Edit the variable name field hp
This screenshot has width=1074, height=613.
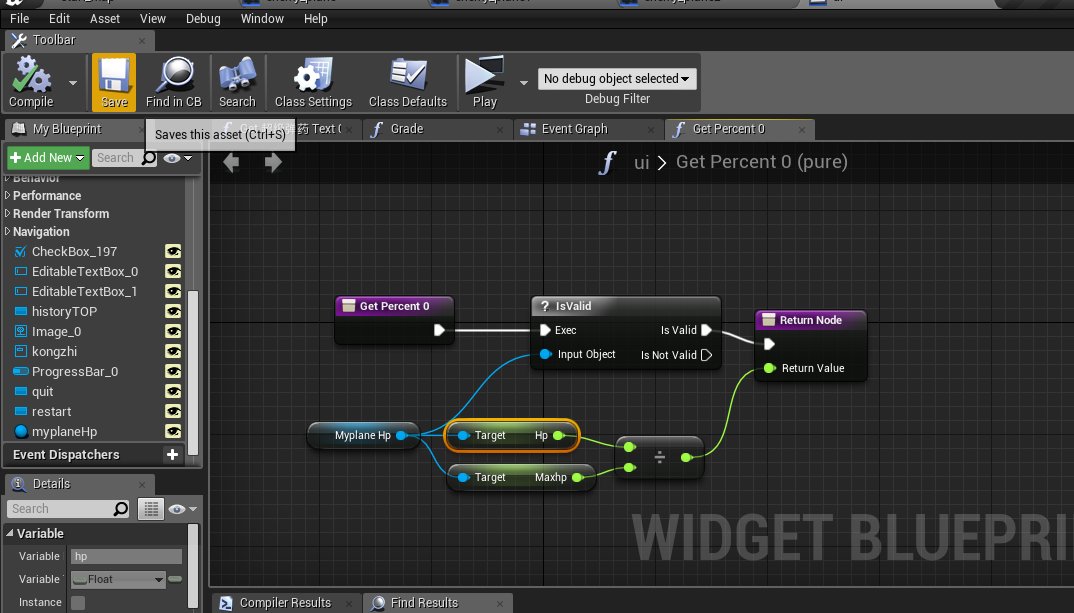[x=126, y=556]
